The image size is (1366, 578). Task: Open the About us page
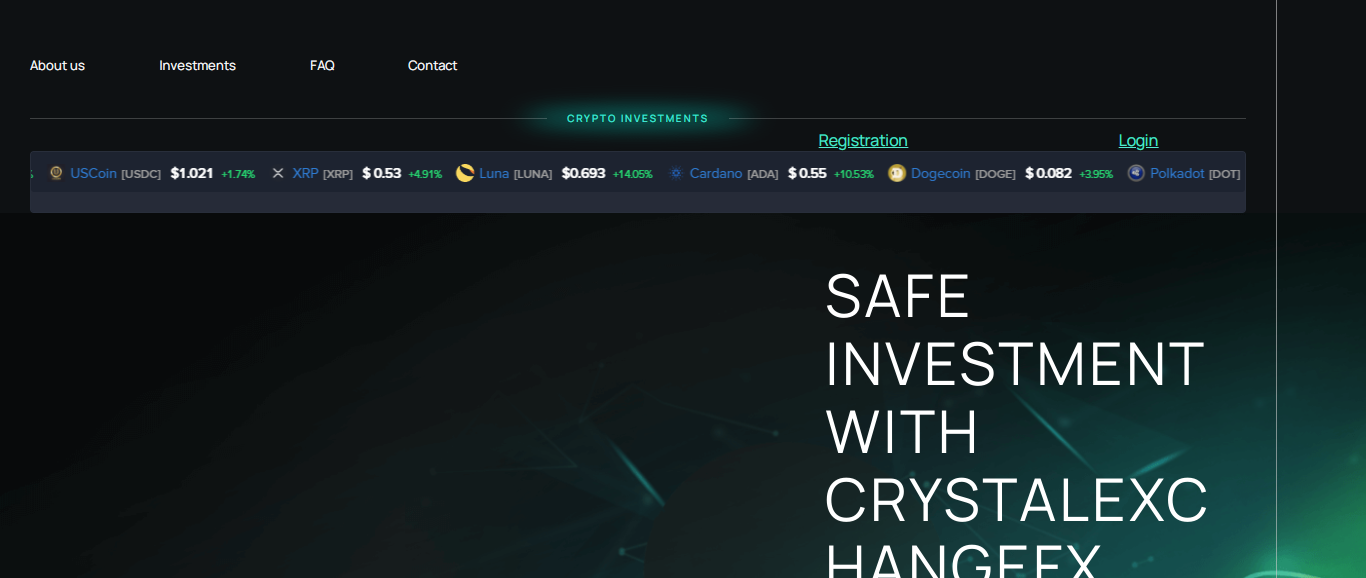tap(57, 65)
